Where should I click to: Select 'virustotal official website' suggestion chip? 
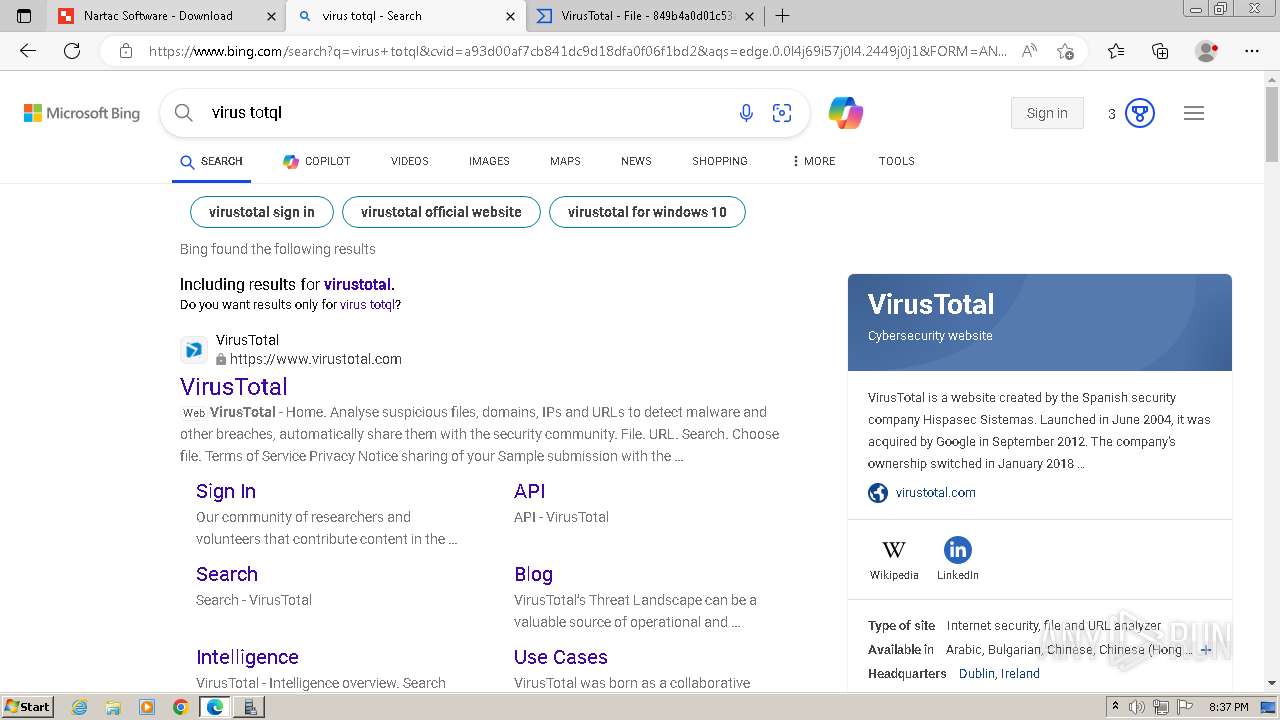tap(441, 212)
